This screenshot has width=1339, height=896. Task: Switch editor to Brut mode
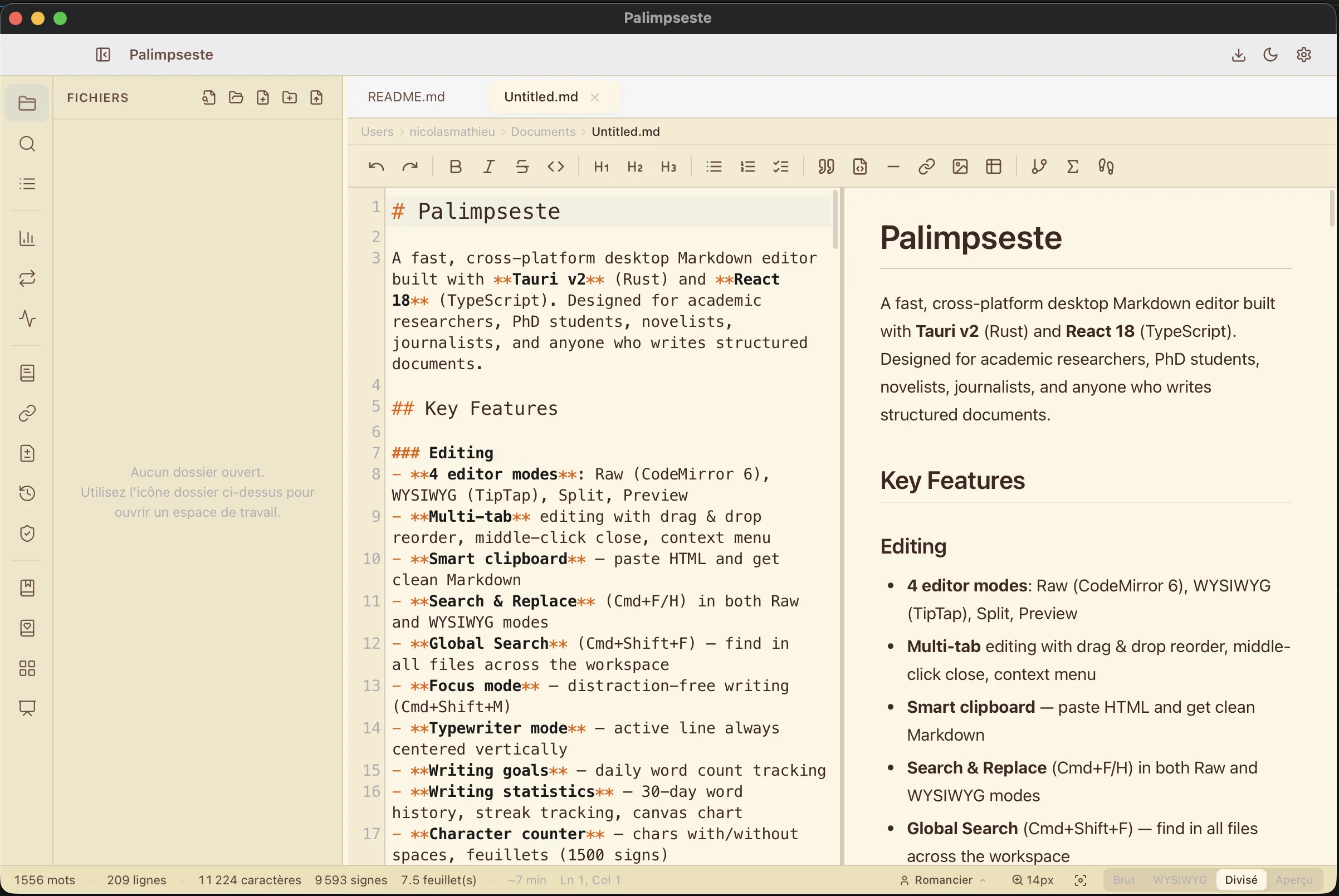click(1124, 880)
